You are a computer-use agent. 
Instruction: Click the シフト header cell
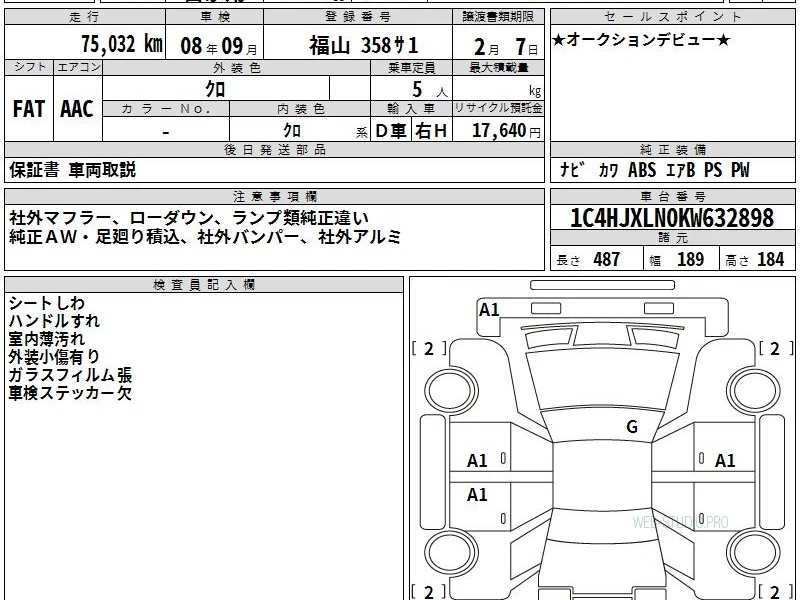pyautogui.click(x=30, y=67)
